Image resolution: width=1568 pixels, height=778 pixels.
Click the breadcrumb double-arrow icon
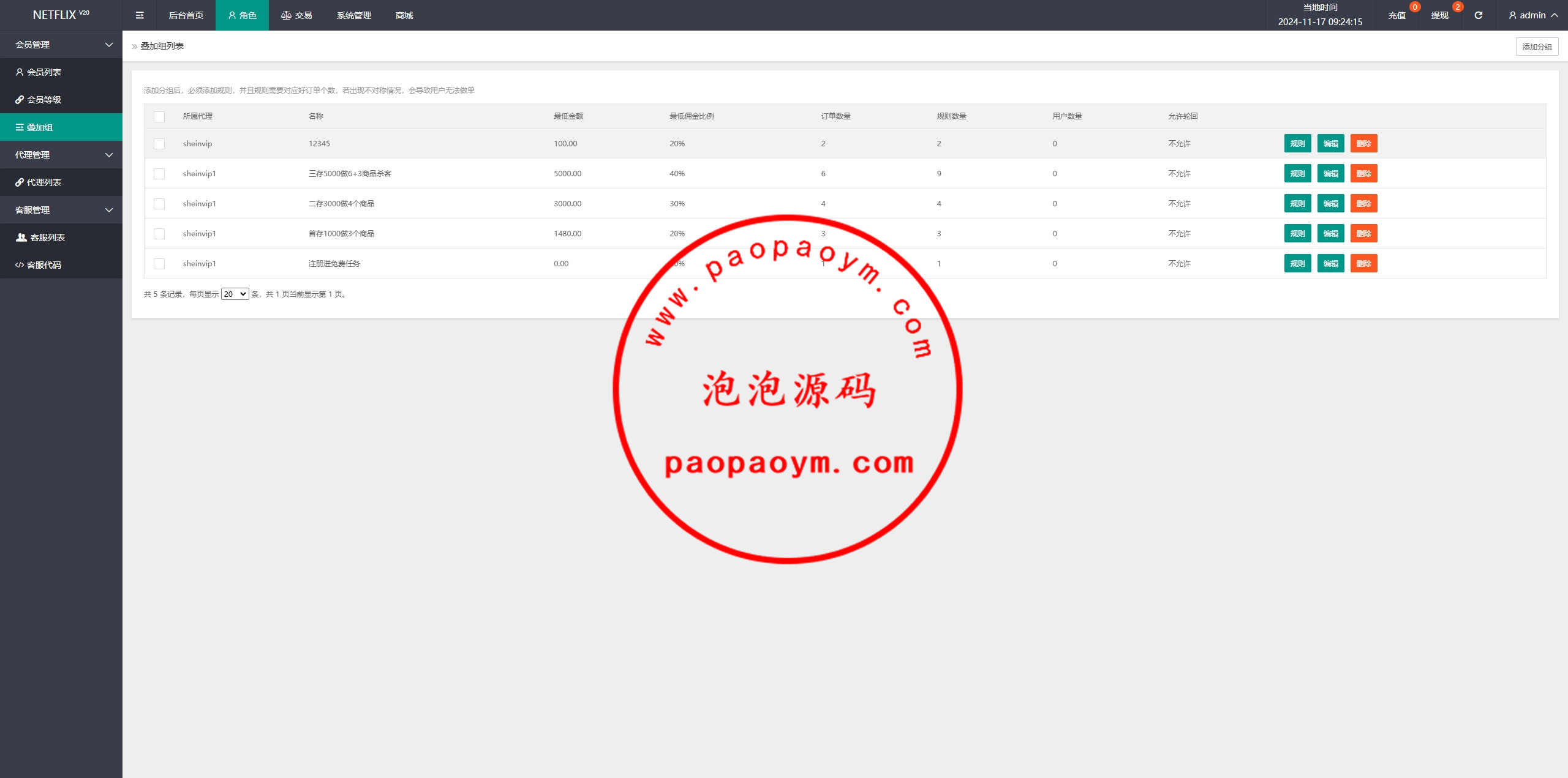(x=135, y=47)
